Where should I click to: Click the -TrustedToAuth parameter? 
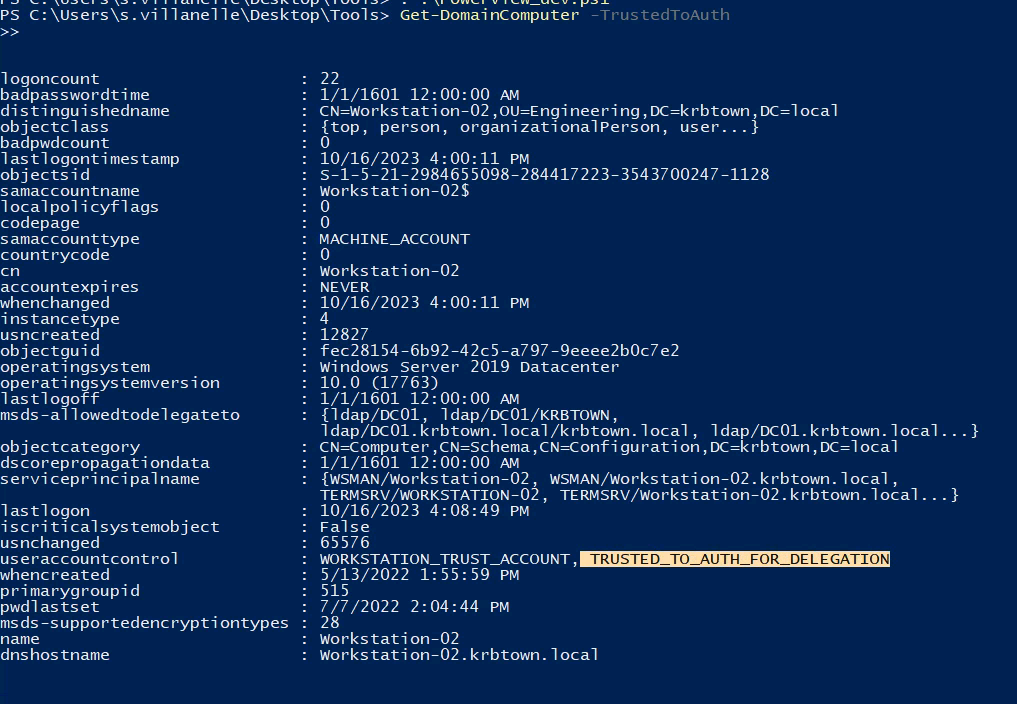(660, 15)
